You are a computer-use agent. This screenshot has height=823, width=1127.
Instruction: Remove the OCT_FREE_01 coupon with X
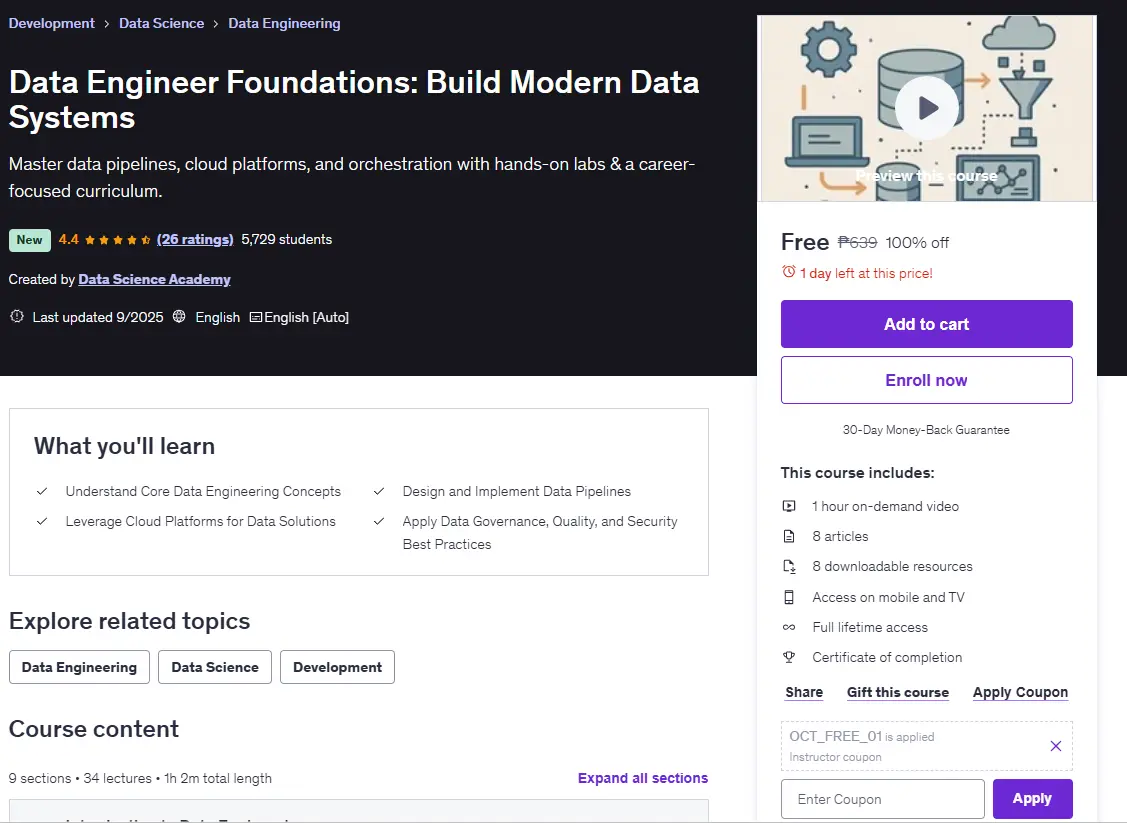1055,746
